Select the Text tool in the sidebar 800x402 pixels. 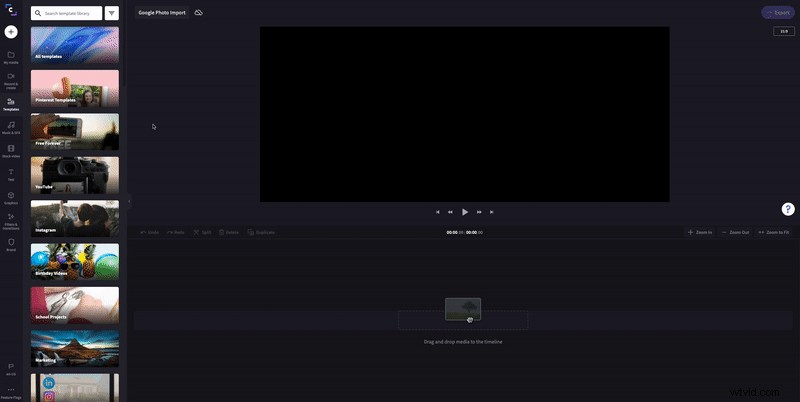click(x=11, y=173)
